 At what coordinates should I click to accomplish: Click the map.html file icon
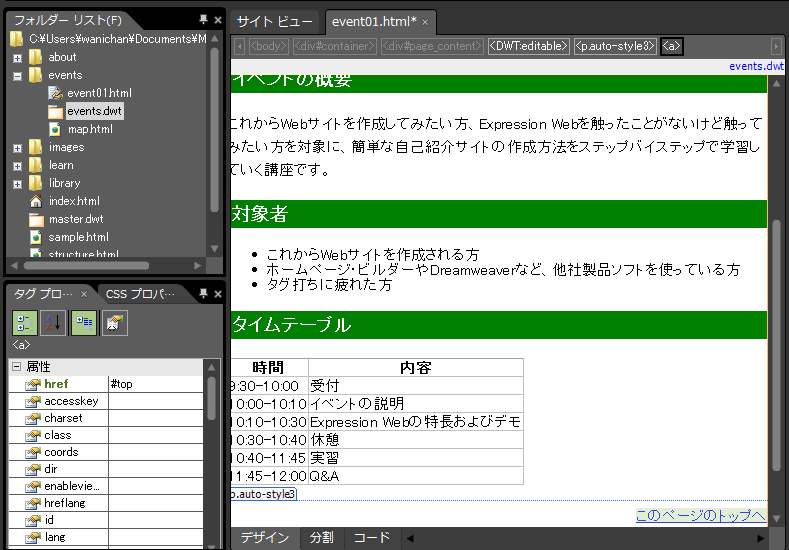coord(55,129)
